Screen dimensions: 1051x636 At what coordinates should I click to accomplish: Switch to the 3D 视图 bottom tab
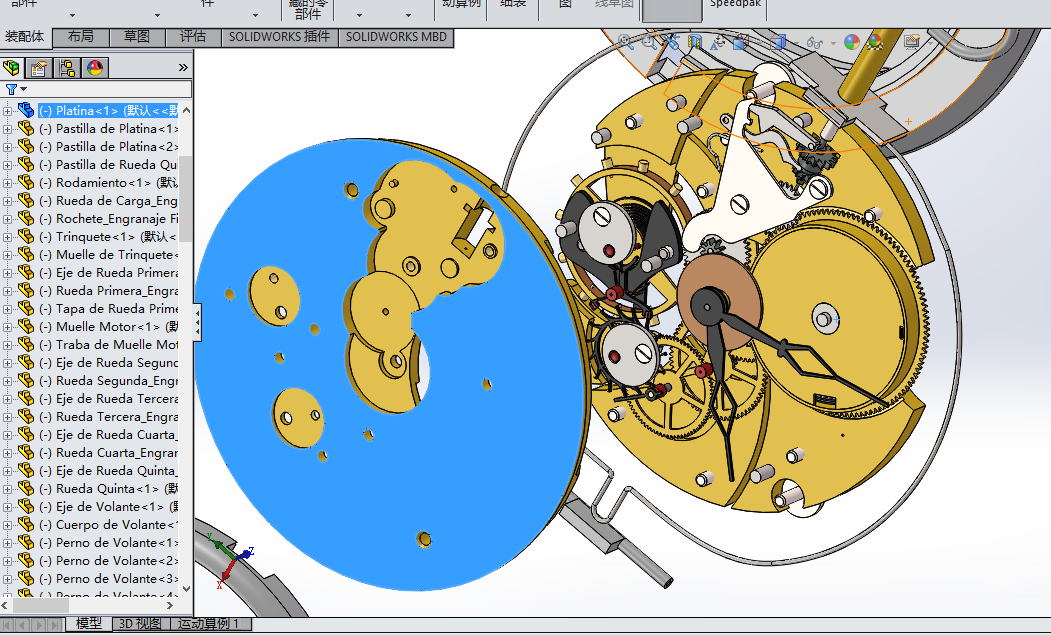(140, 623)
